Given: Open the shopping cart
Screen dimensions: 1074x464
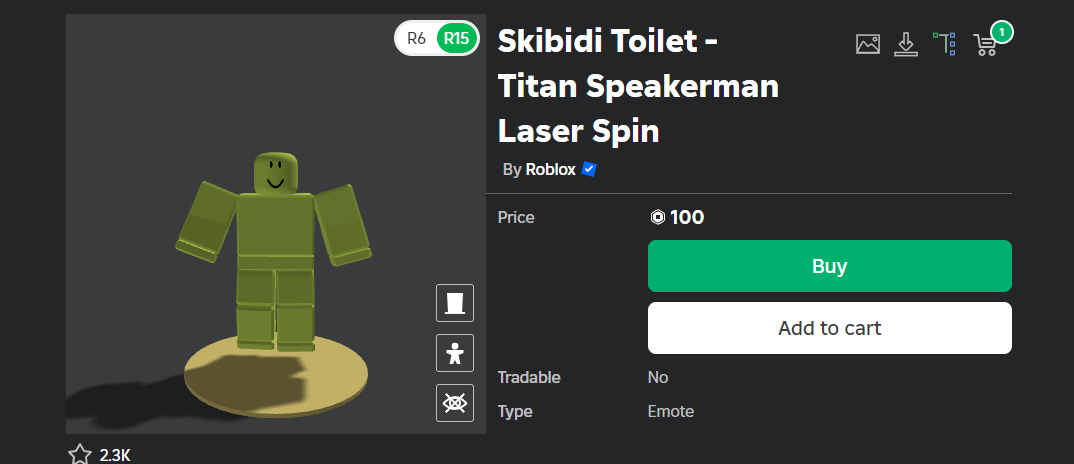Looking at the screenshot, I should click(x=985, y=45).
